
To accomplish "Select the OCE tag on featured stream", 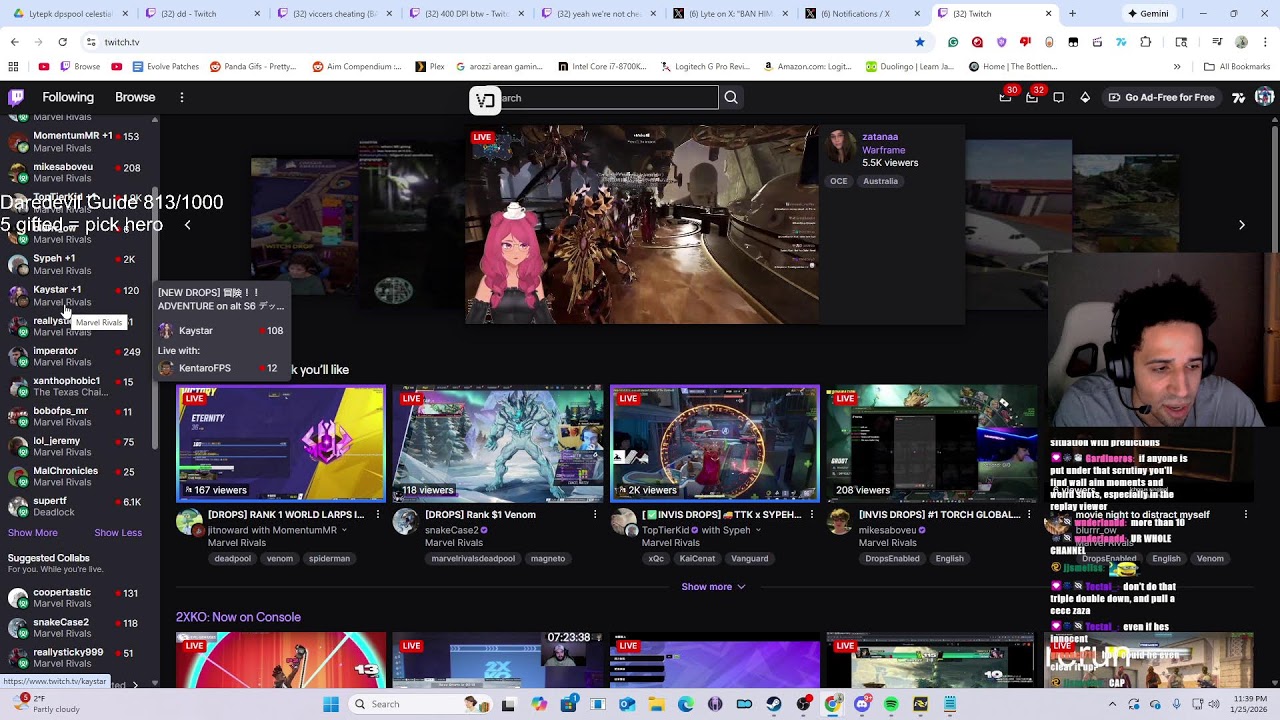I will [838, 181].
